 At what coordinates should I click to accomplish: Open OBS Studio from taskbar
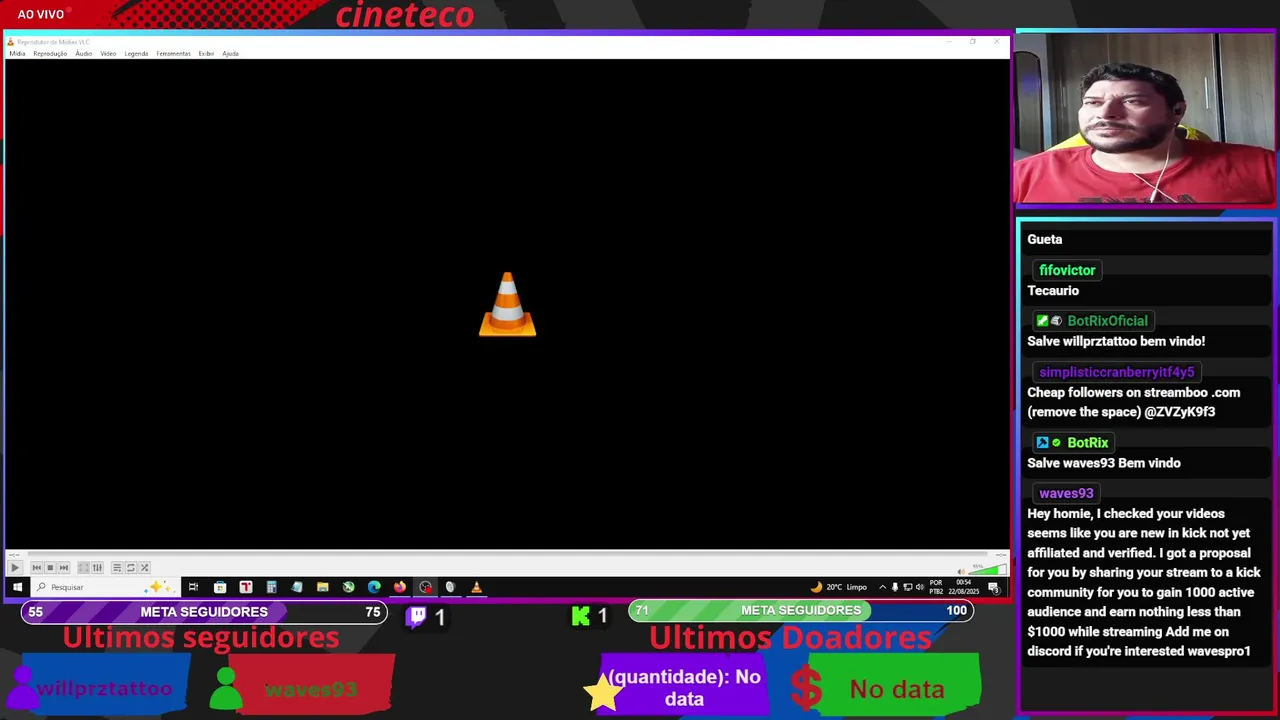coord(425,587)
